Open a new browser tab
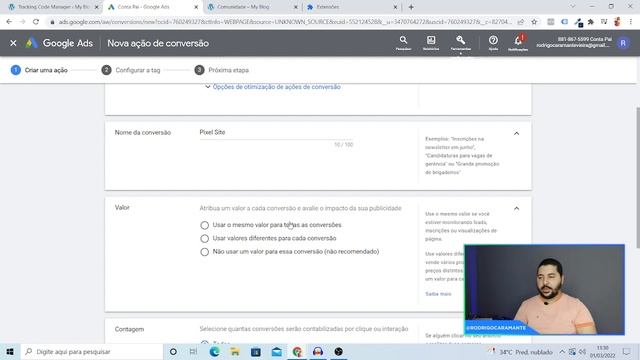Screen dimensions: 640x360 tap(411, 7)
